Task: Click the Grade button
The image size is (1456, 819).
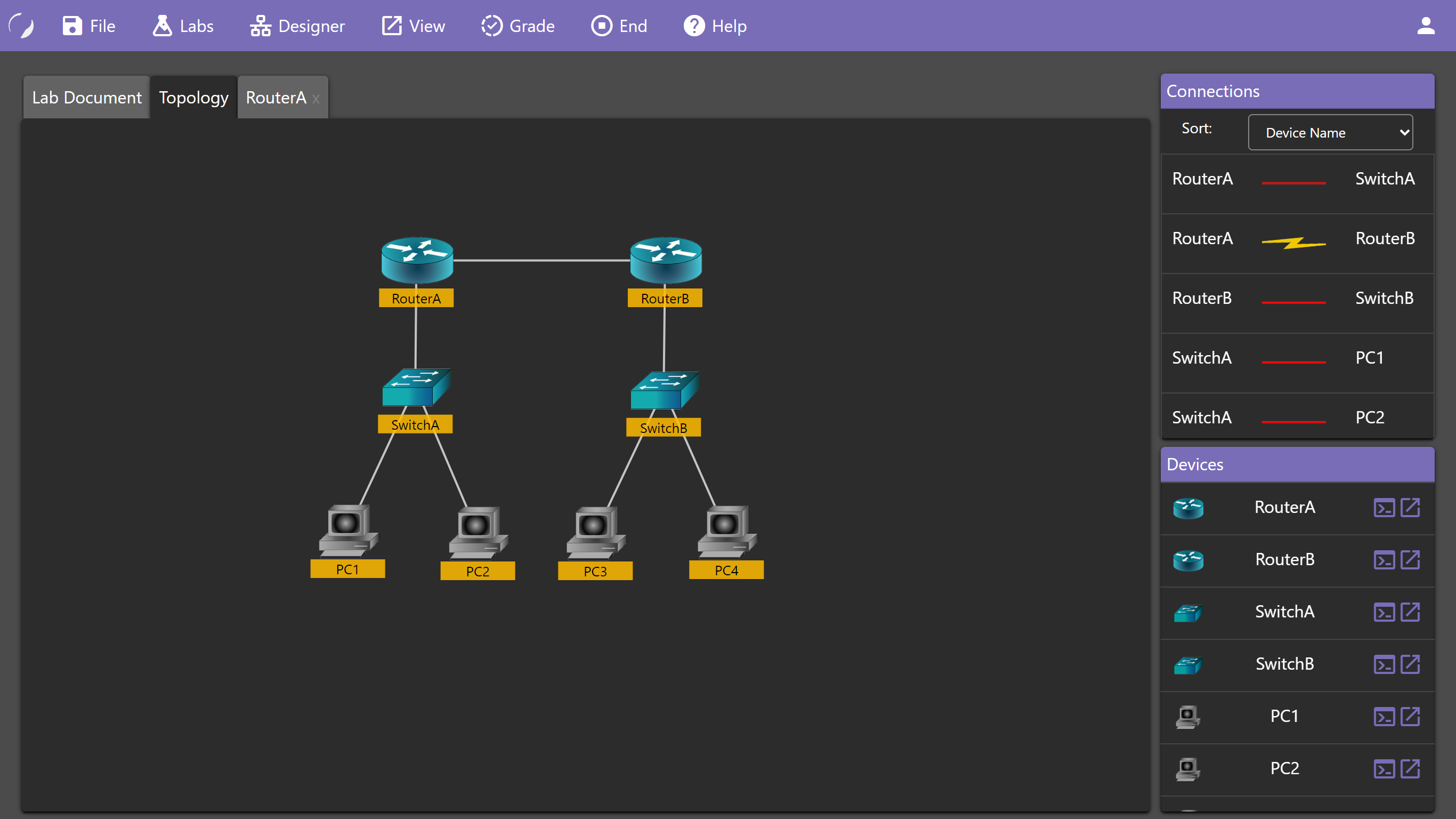Action: pos(517,26)
